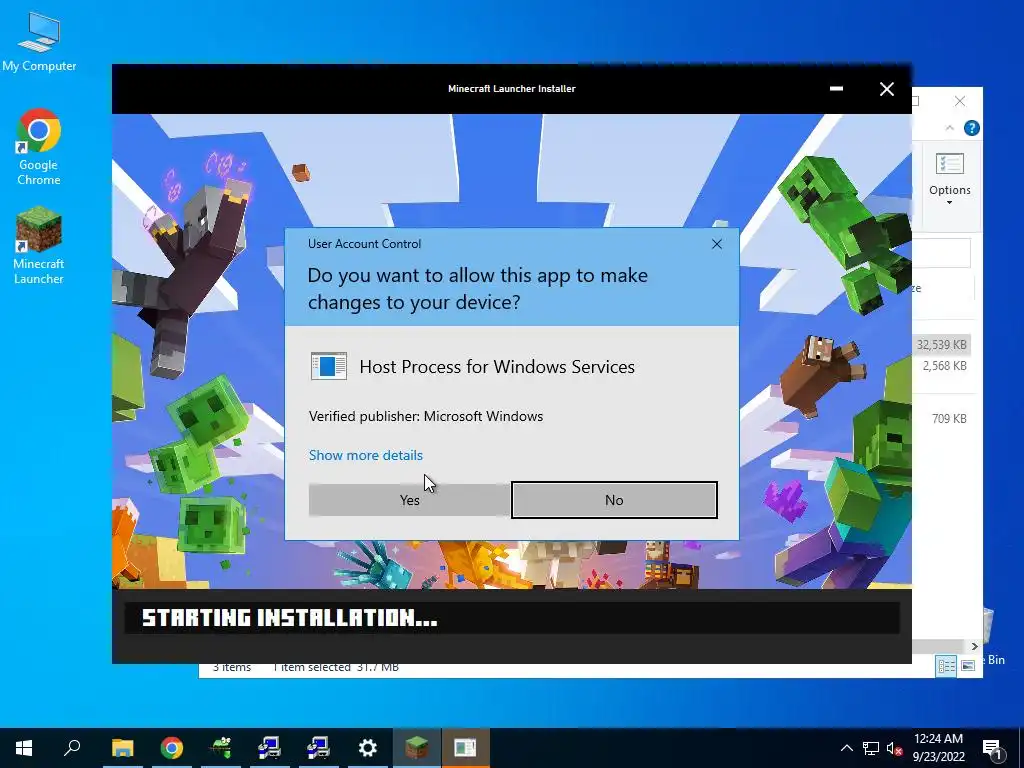Show hidden system tray icons
Image resolution: width=1024 pixels, height=768 pixels.
846,748
